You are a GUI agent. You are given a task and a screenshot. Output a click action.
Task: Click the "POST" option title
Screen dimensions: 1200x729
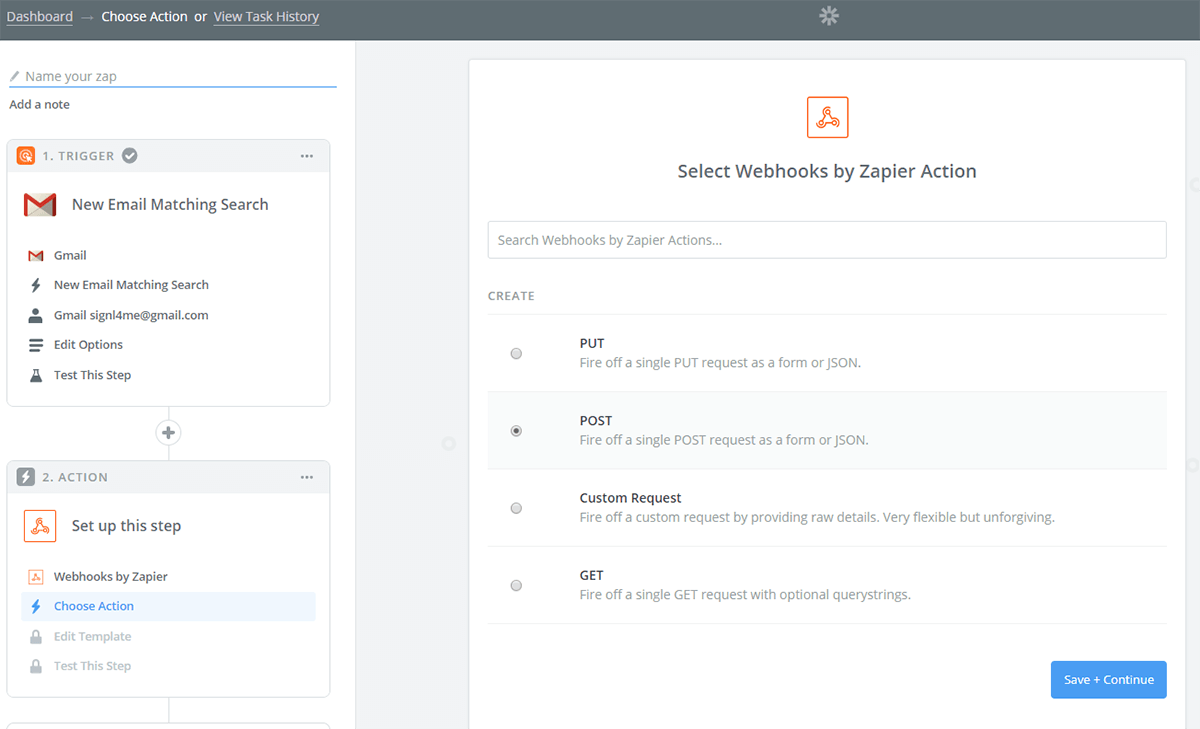[596, 421]
